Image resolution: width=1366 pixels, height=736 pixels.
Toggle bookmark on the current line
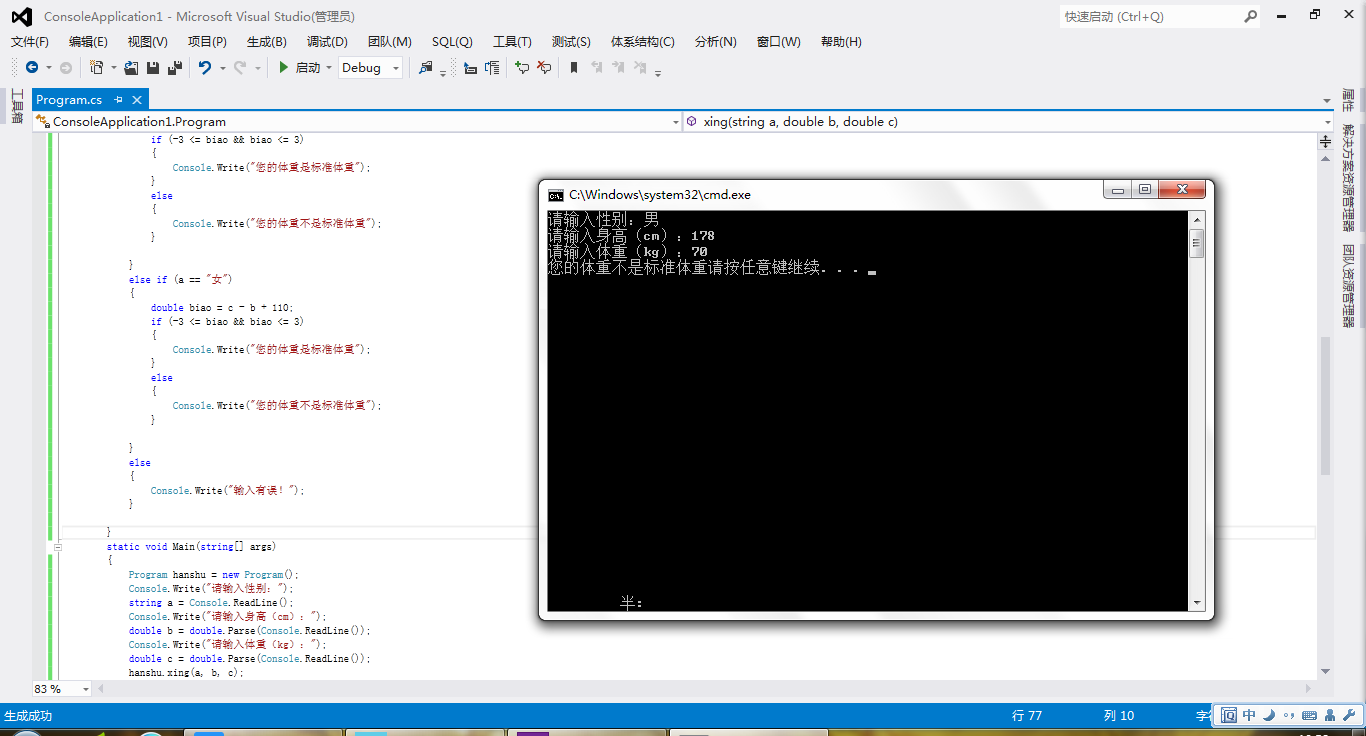pyautogui.click(x=574, y=68)
